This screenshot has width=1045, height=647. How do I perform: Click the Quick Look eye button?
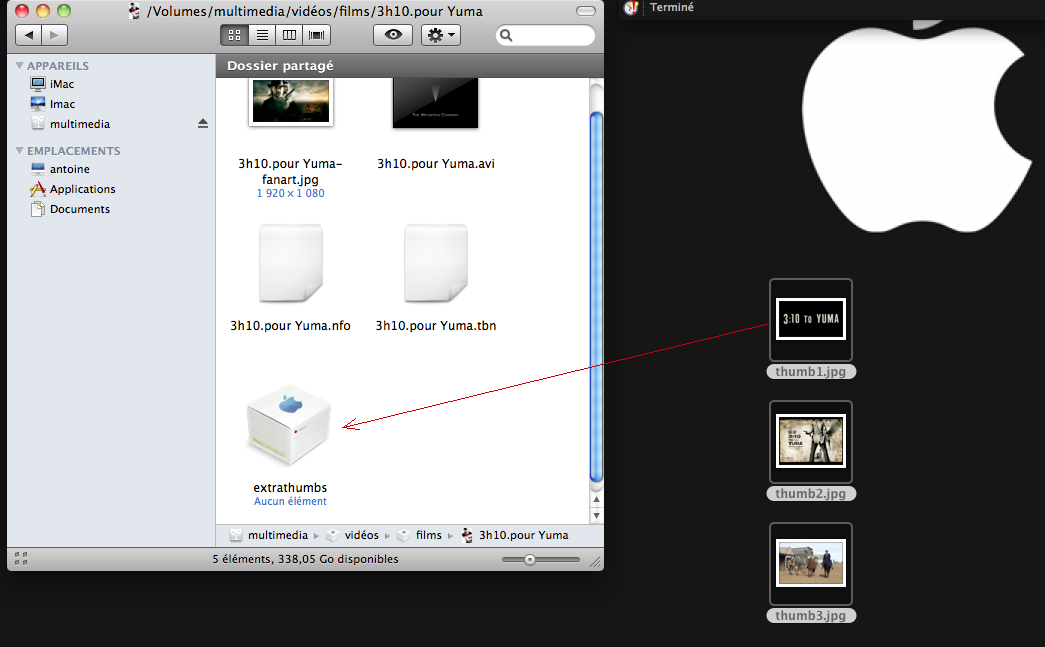[x=393, y=35]
